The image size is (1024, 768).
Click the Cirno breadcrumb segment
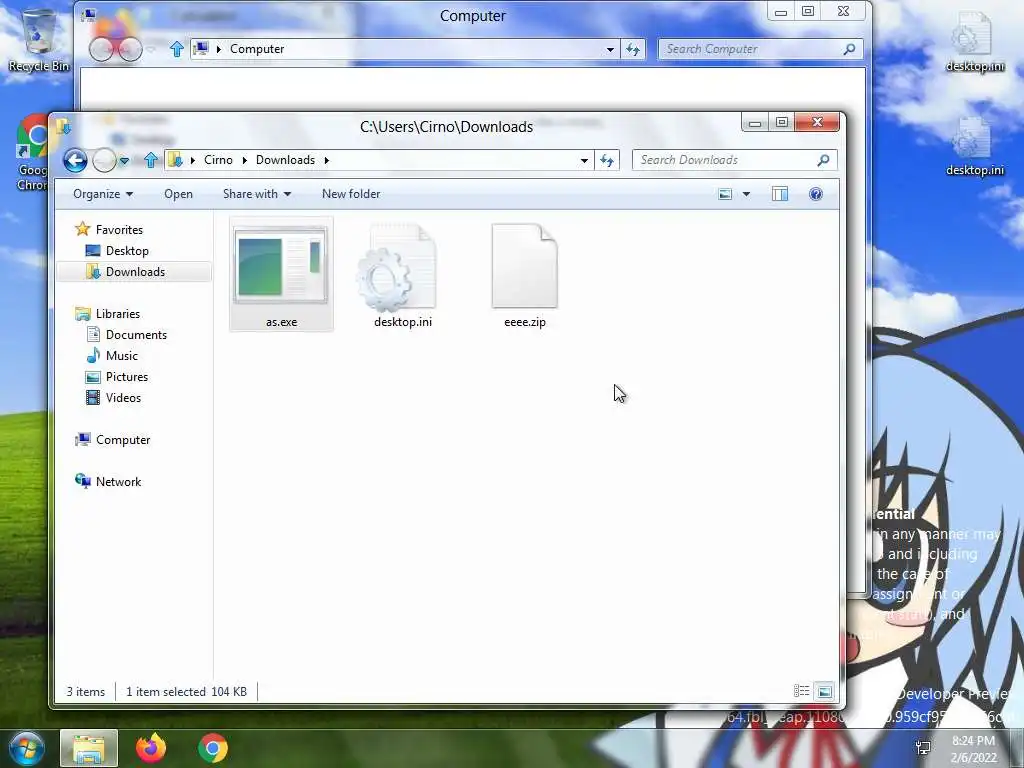pos(218,160)
